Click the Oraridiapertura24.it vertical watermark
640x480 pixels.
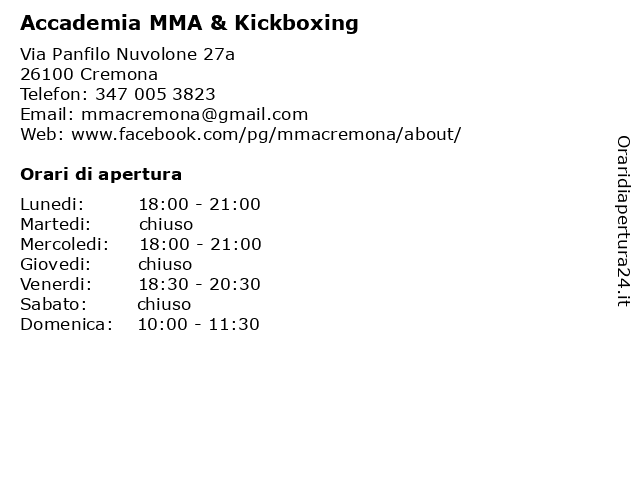623,221
